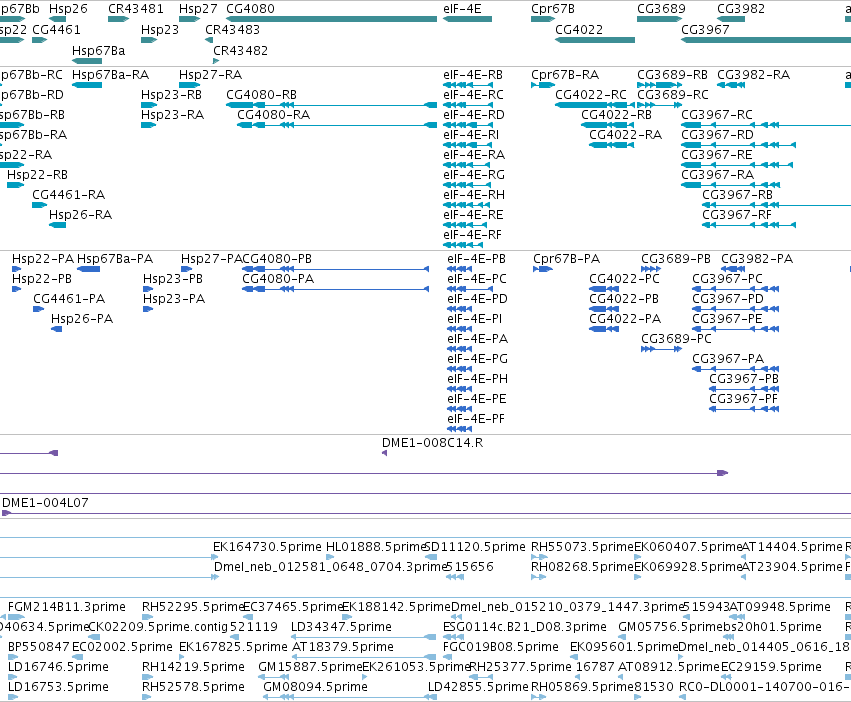Viewport: 851px width, 702px height.
Task: Select the CG4461 gene label
Action: click(56, 29)
